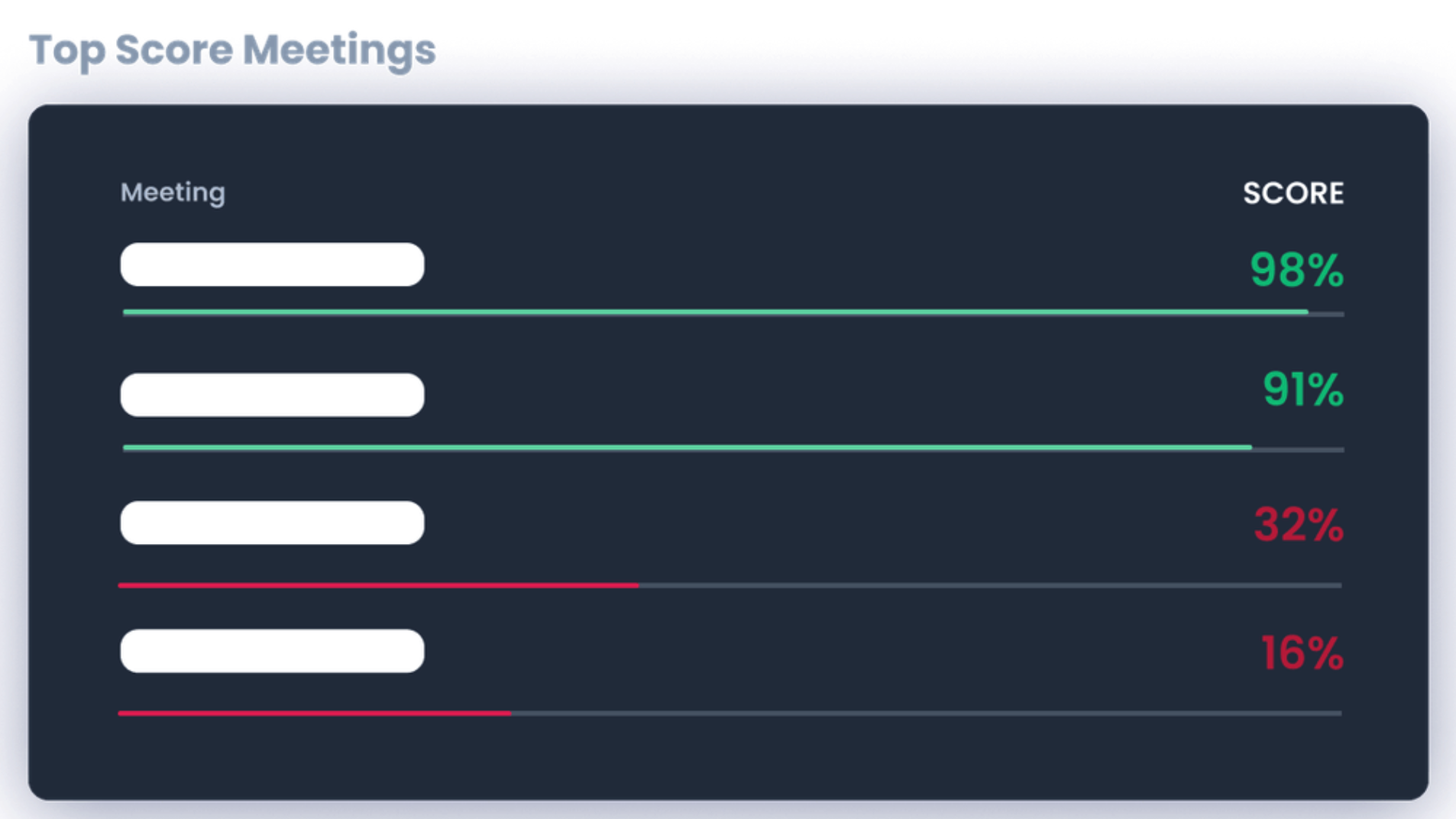Click the green 91% progress bar
This screenshot has width=1456, height=819.
tap(688, 448)
